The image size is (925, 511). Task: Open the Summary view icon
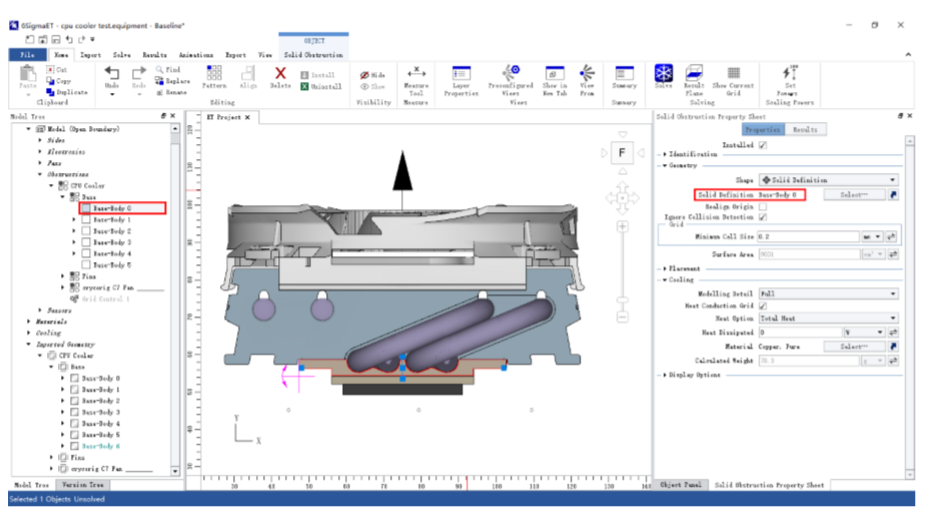click(x=624, y=74)
